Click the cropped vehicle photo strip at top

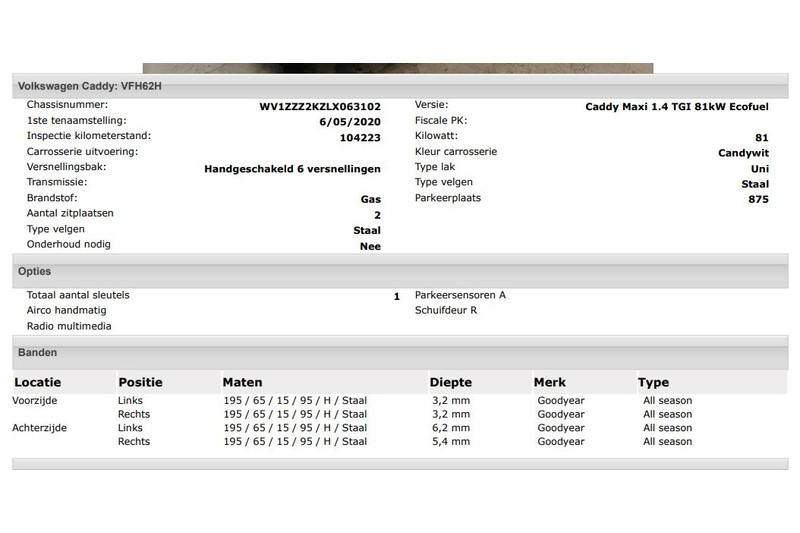(397, 69)
